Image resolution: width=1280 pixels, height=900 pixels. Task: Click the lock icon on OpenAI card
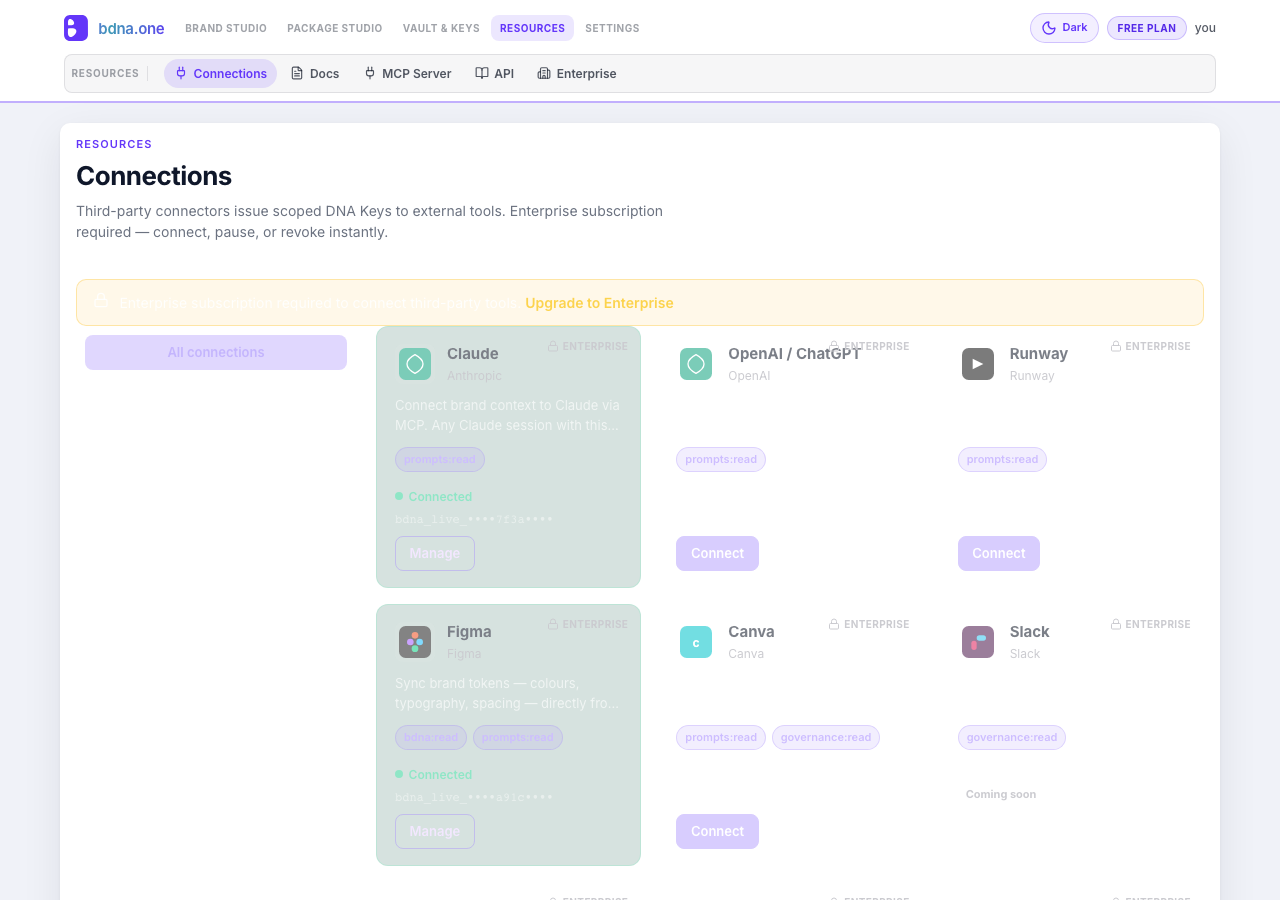coord(834,346)
